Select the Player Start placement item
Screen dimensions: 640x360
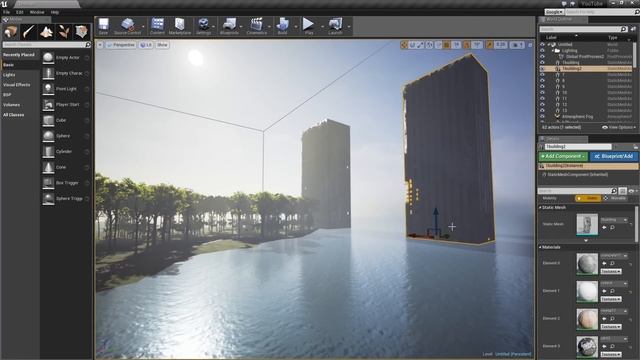click(x=66, y=104)
